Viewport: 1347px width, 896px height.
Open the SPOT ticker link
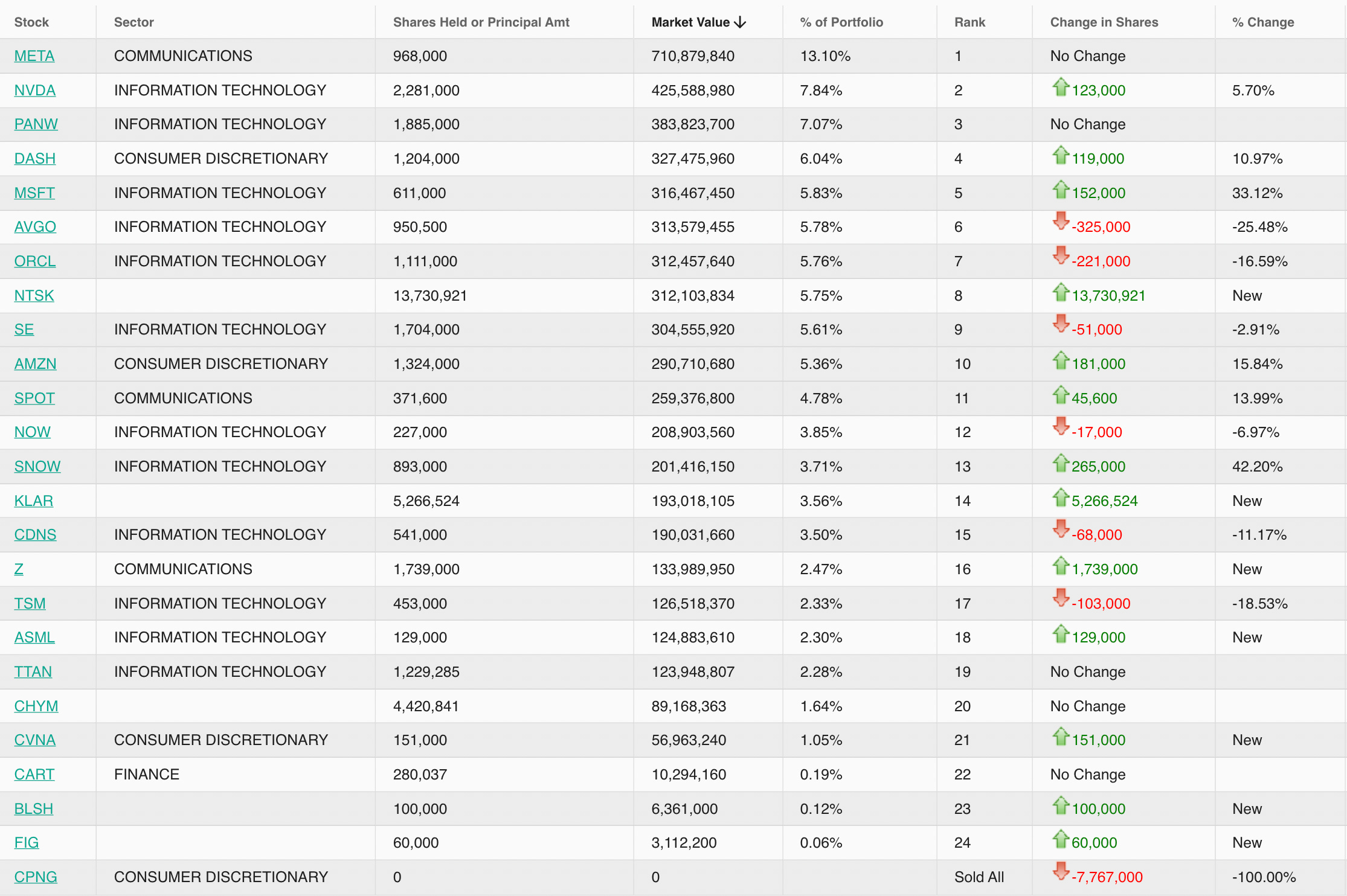pyautogui.click(x=34, y=398)
